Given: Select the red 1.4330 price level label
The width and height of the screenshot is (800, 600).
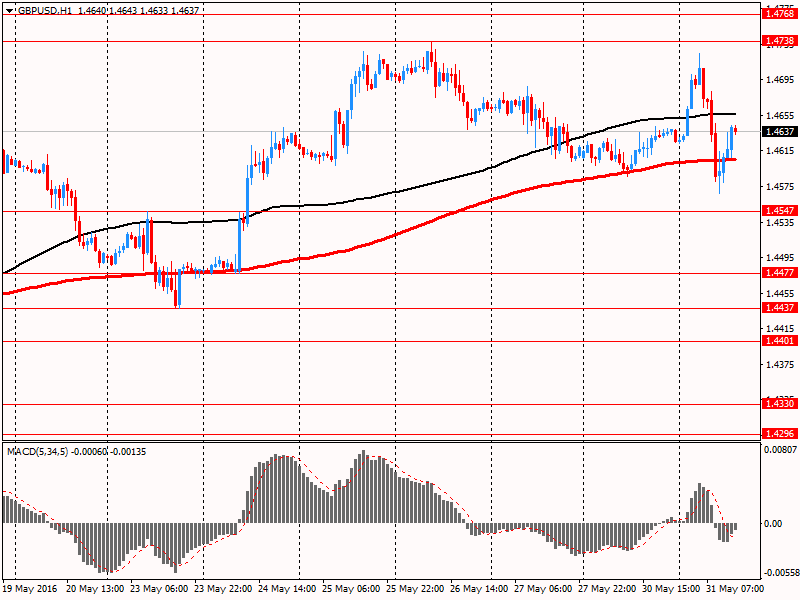Looking at the screenshot, I should tap(779, 404).
